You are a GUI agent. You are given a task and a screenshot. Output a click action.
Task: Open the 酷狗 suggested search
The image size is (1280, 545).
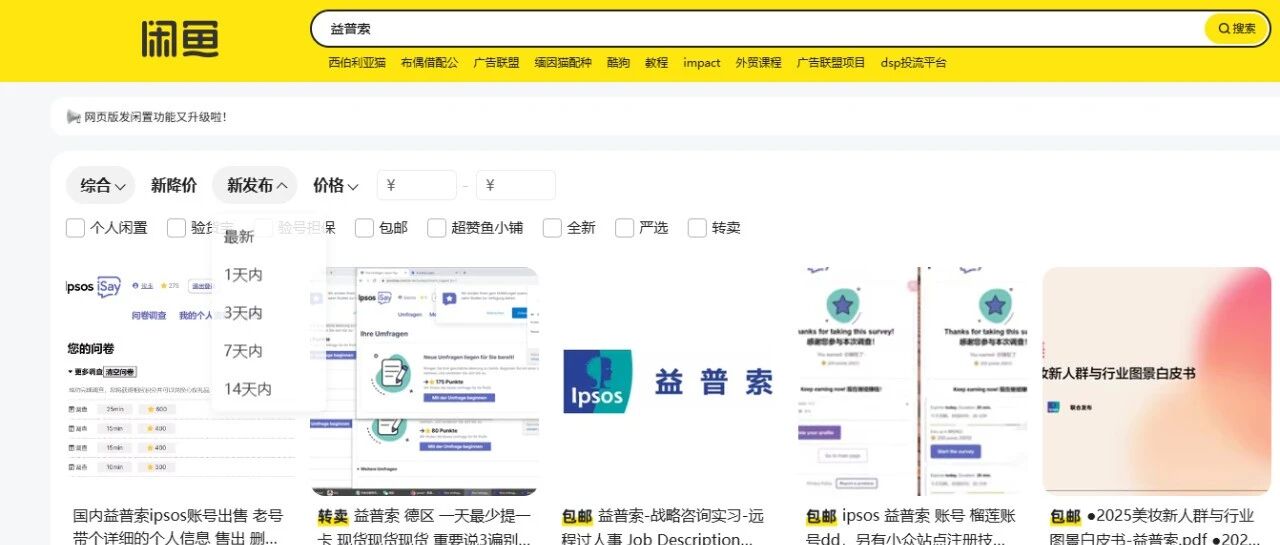618,62
